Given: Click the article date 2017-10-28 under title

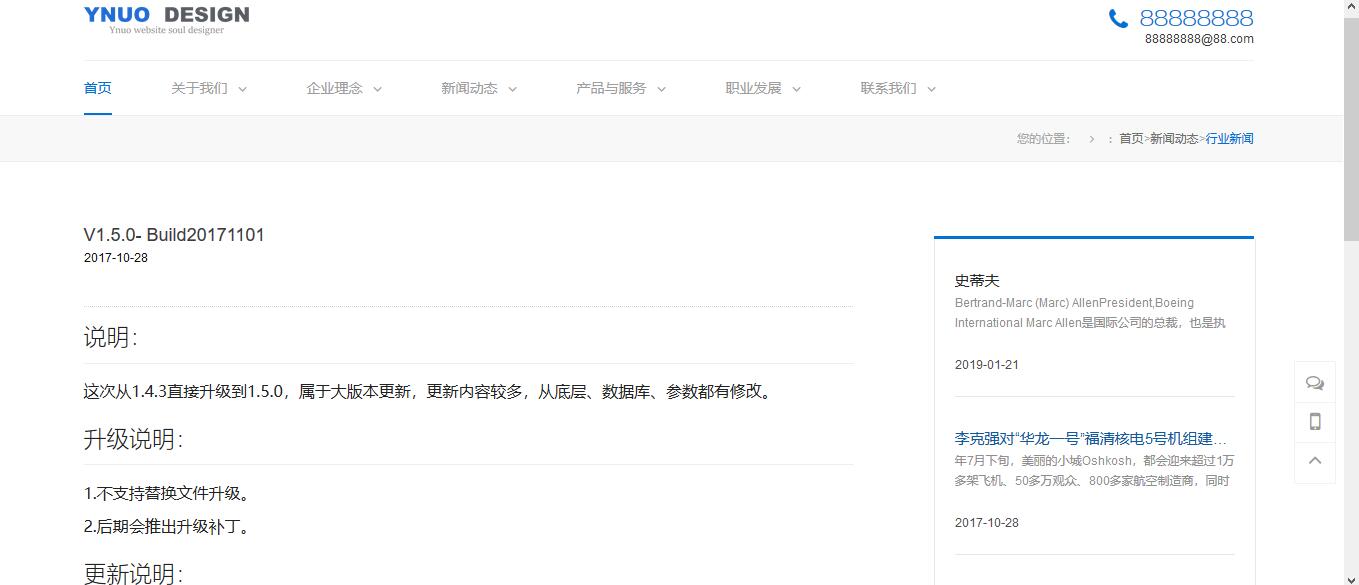Looking at the screenshot, I should [116, 258].
